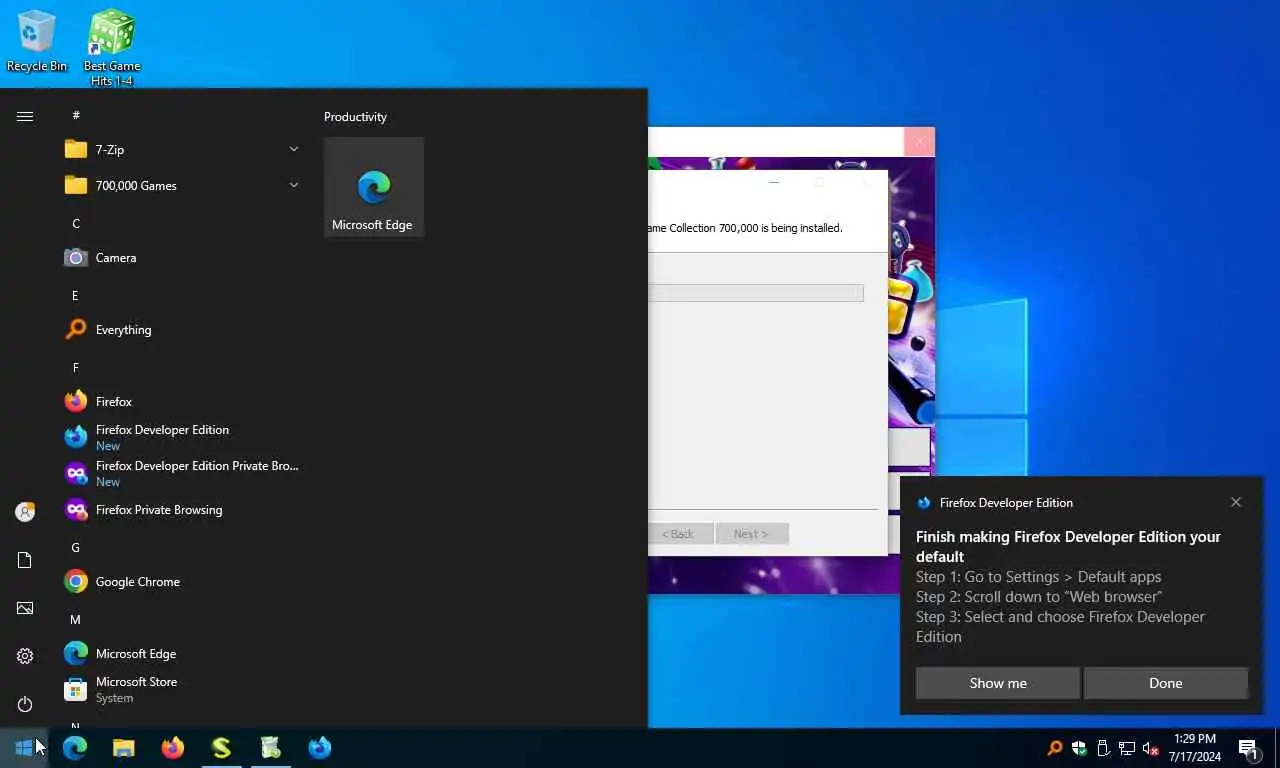The width and height of the screenshot is (1280, 768).
Task: Open Microsoft Store from the app list
Action: pos(182,690)
